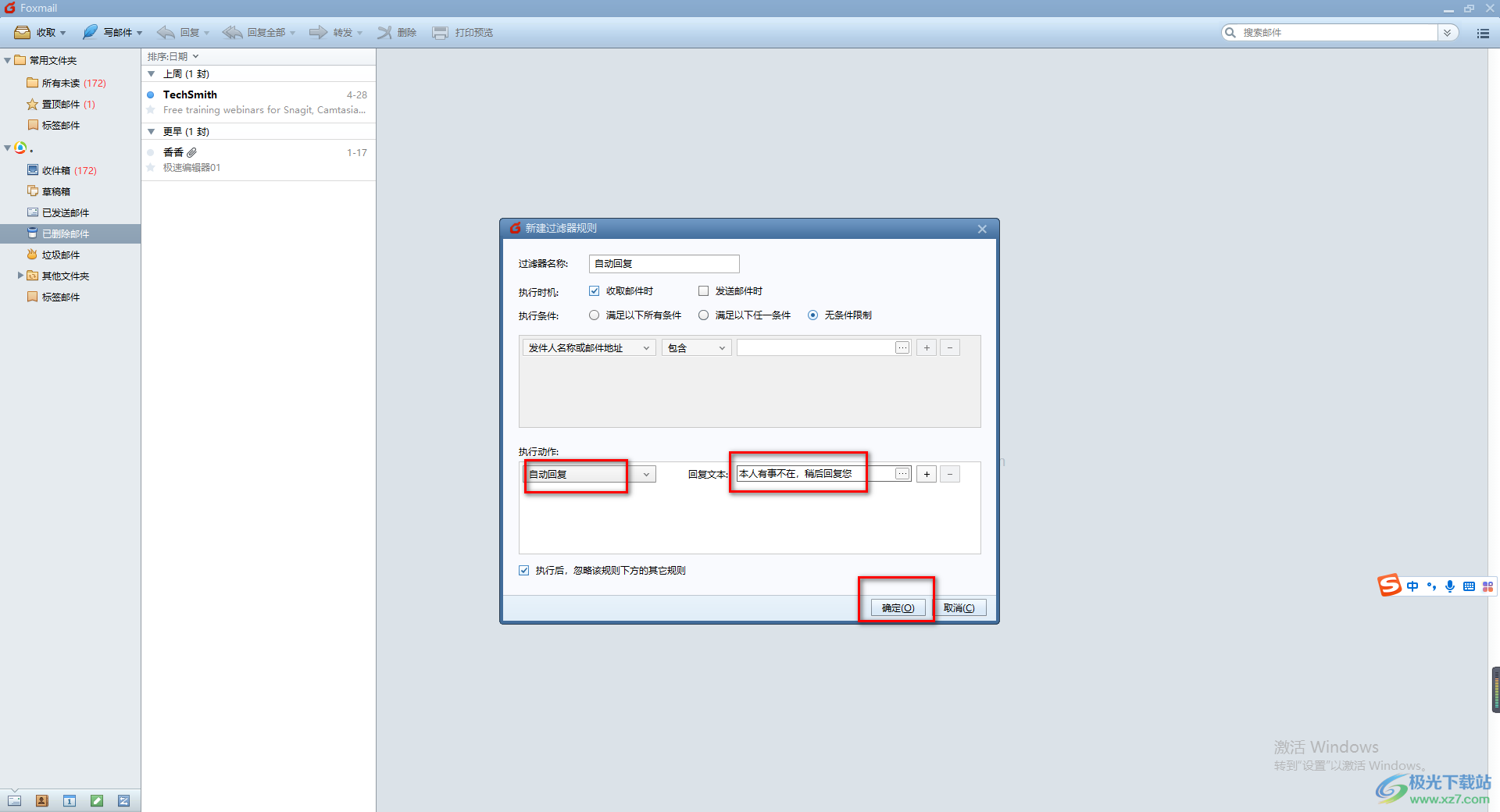1500x812 pixels.
Task: Click the attachment paperclip on 番番 email
Action: tap(192, 152)
